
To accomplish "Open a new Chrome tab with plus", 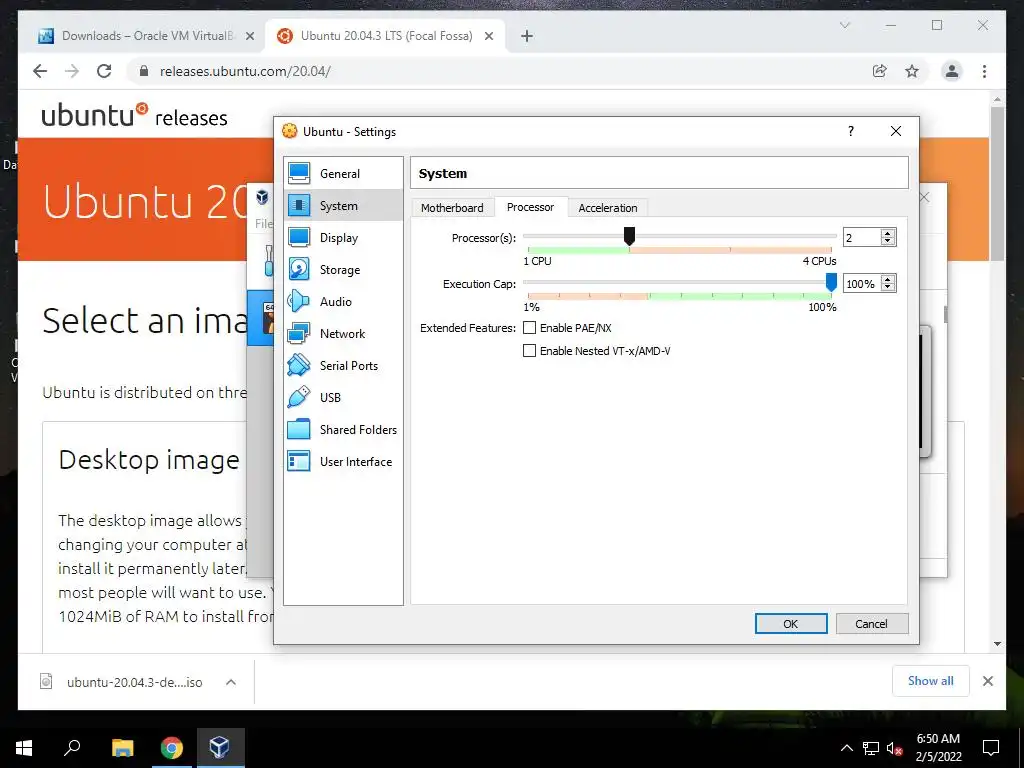I will click(x=527, y=36).
